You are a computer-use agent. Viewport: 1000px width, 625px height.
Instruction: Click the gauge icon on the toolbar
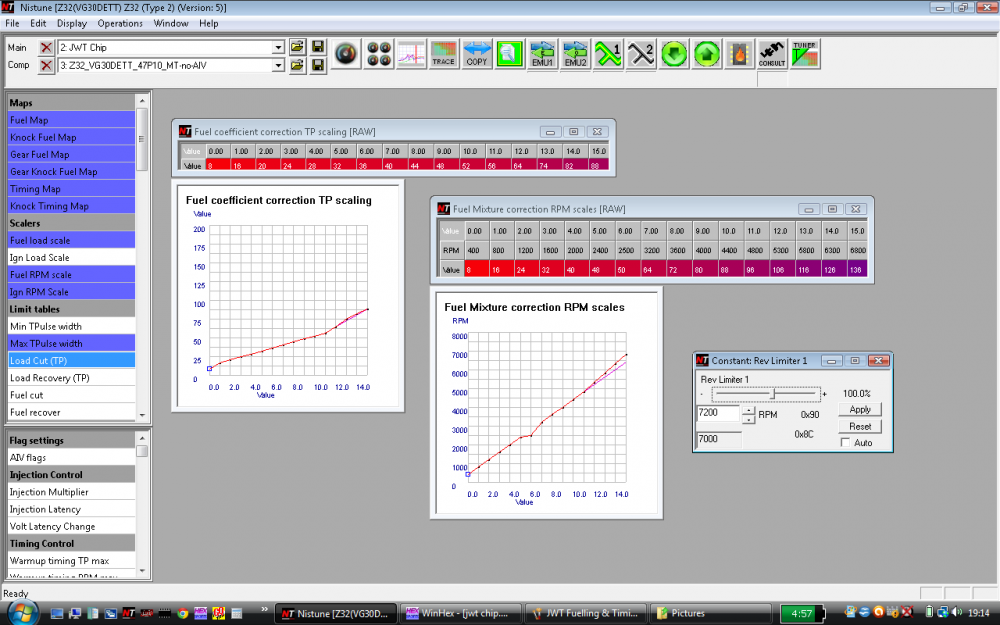tap(345, 53)
